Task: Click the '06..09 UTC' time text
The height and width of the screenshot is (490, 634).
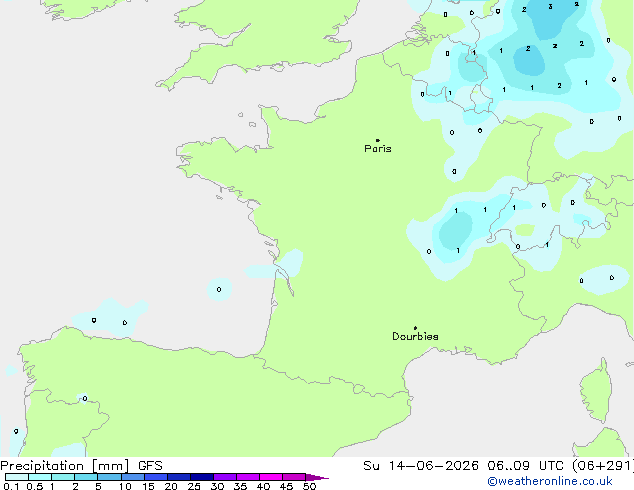Action: [525, 466]
